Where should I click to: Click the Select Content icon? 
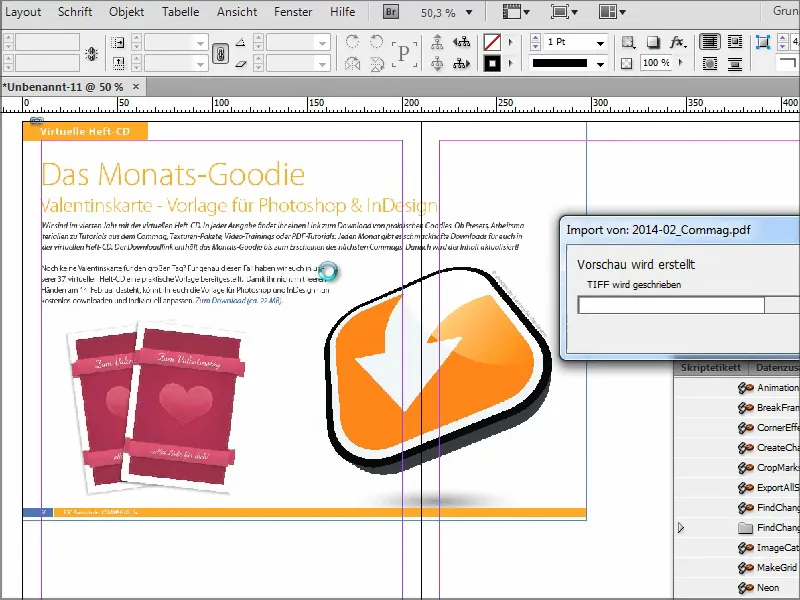pyautogui.click(x=437, y=64)
